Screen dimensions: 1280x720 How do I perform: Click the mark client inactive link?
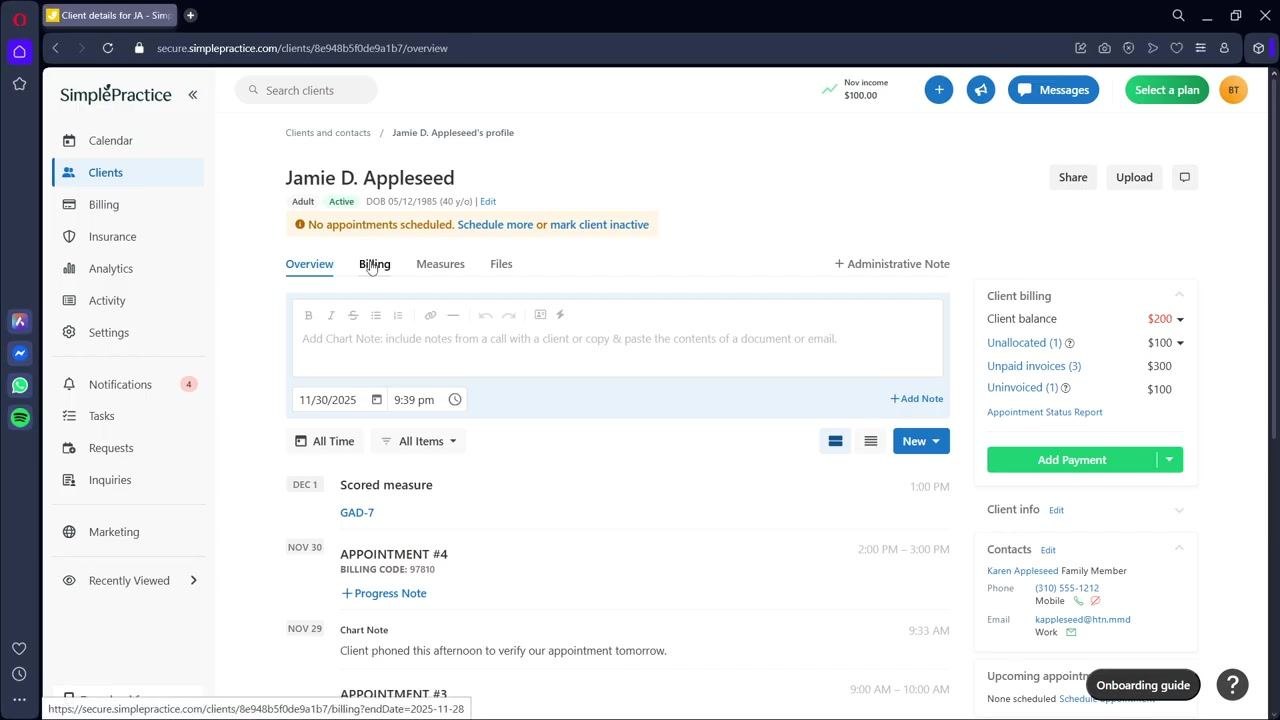[x=599, y=225]
